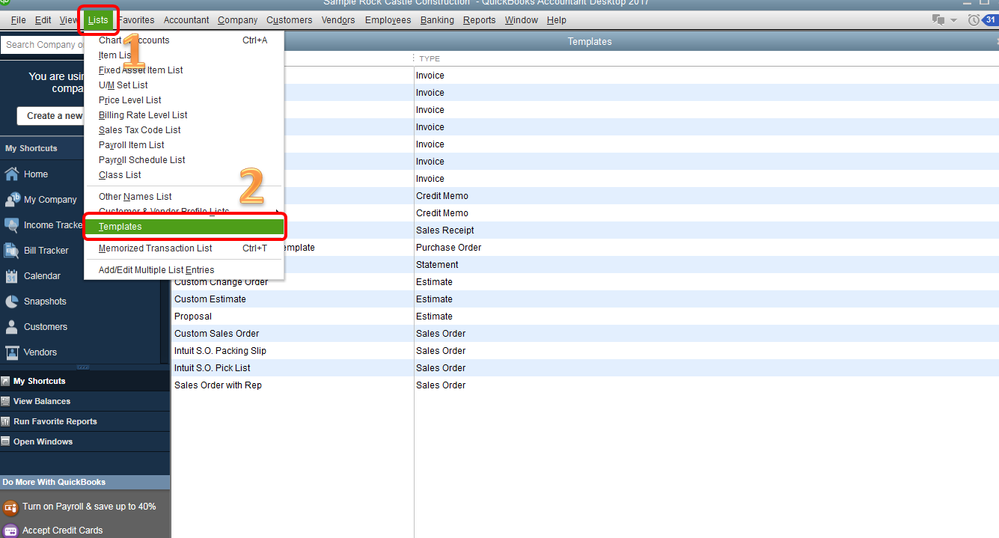Choose Payroll Schedule List

click(x=141, y=160)
